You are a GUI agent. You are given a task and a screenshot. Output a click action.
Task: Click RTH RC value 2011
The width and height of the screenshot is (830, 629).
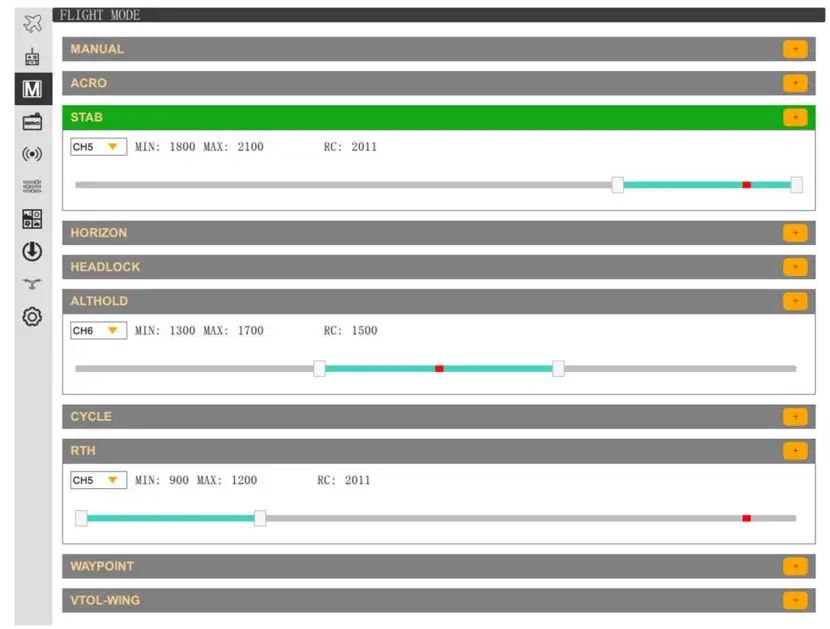point(358,480)
